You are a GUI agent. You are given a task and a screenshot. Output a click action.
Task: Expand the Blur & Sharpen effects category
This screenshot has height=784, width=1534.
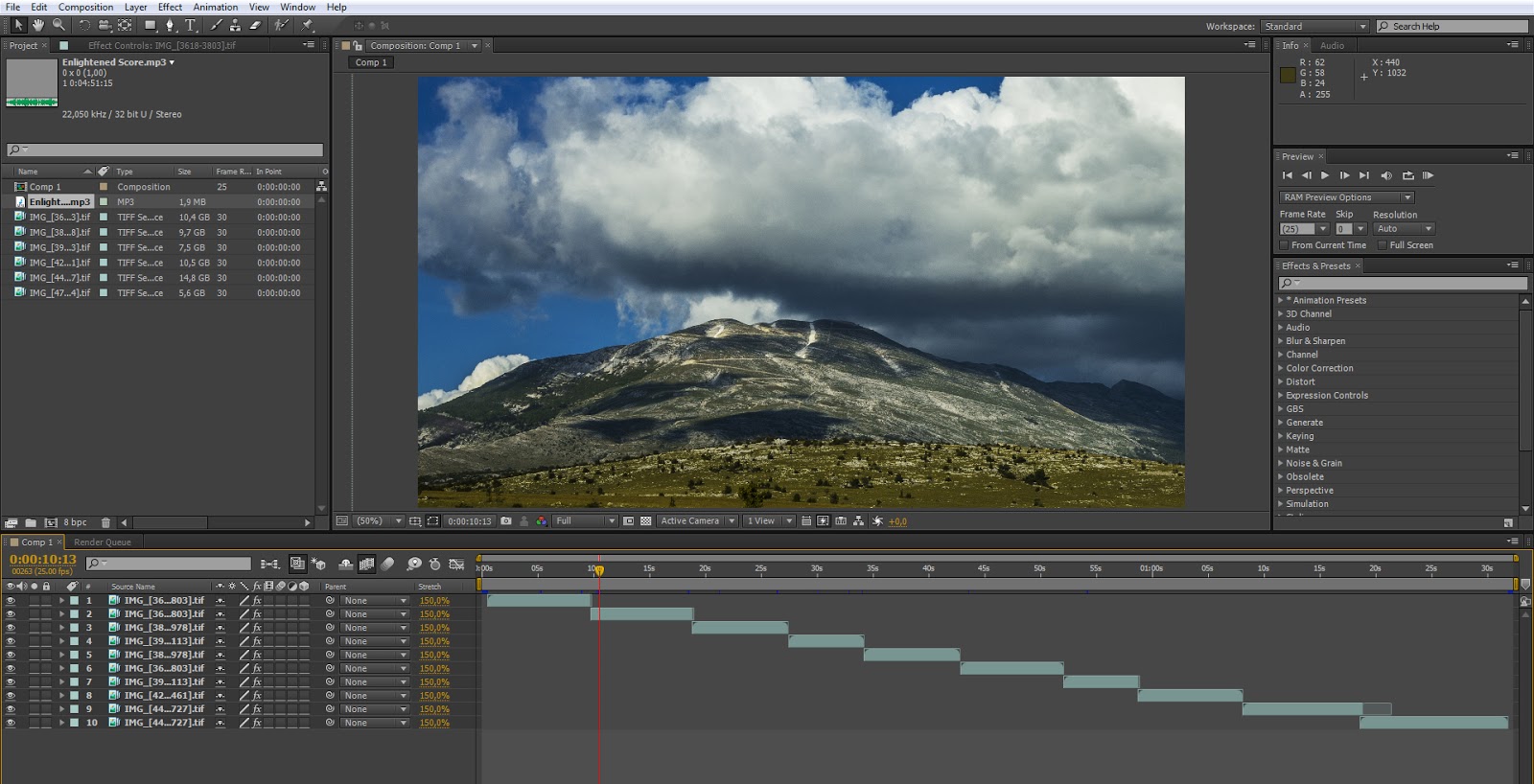[1280, 341]
